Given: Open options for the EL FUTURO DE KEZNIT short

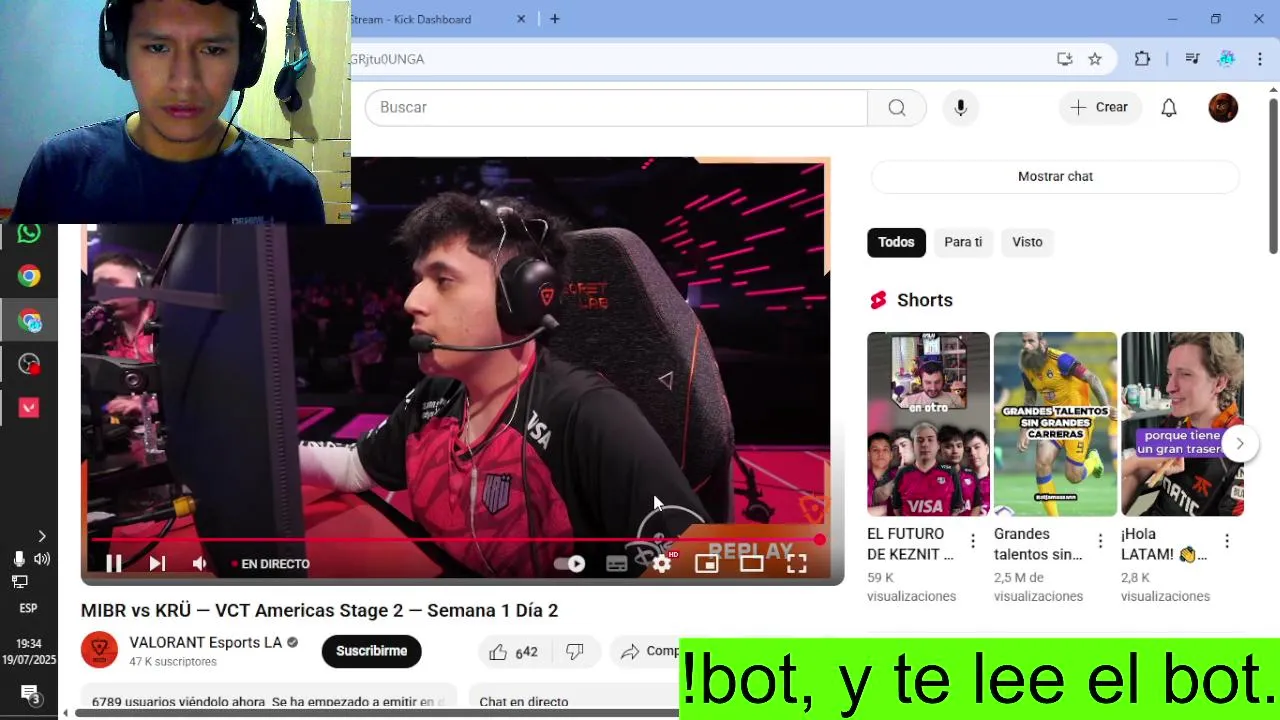Looking at the screenshot, I should tap(973, 542).
